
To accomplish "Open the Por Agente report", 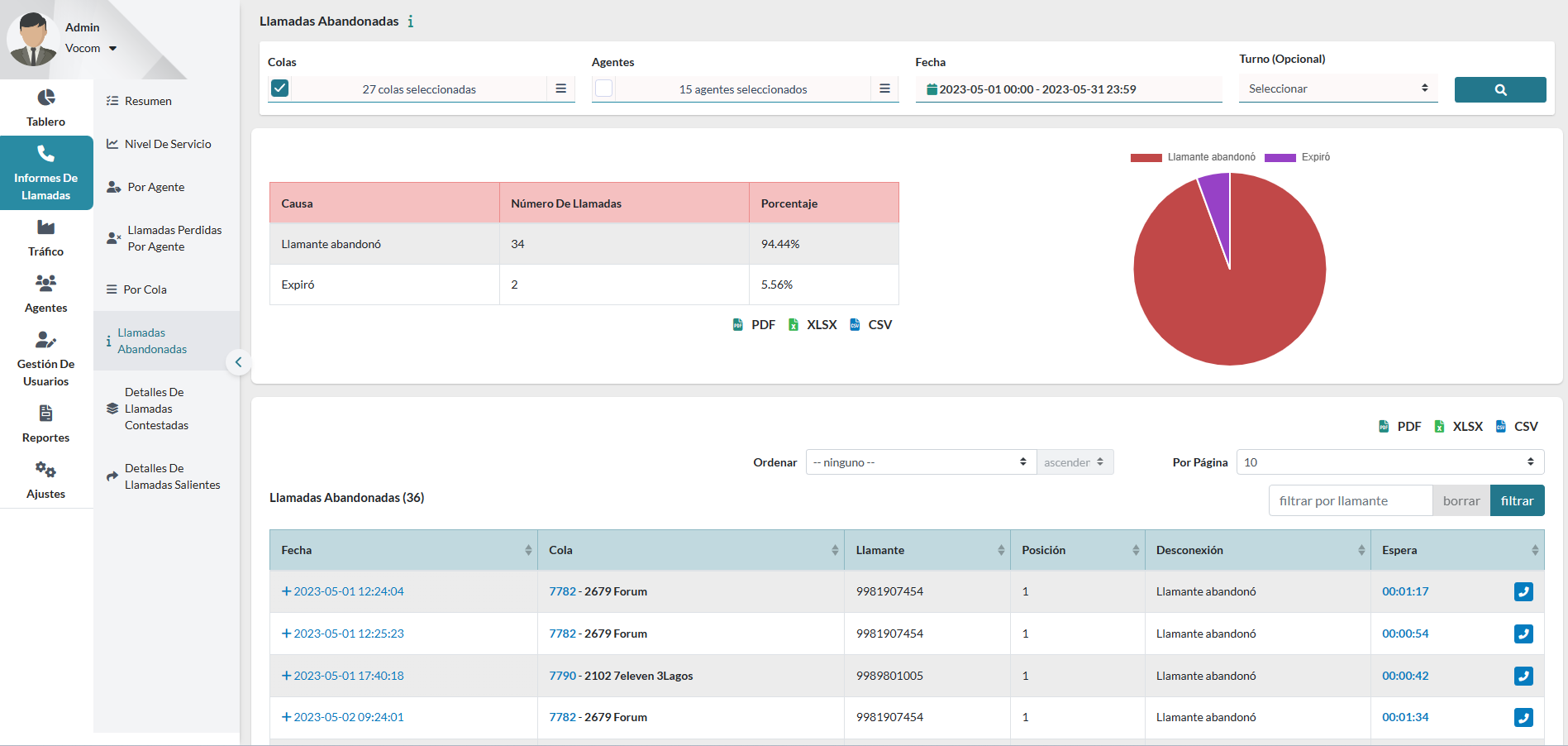I will pyautogui.click(x=145, y=187).
